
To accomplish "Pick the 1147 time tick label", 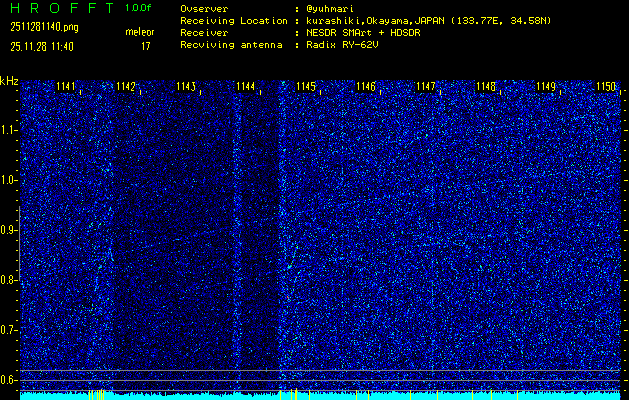I will pos(426,87).
